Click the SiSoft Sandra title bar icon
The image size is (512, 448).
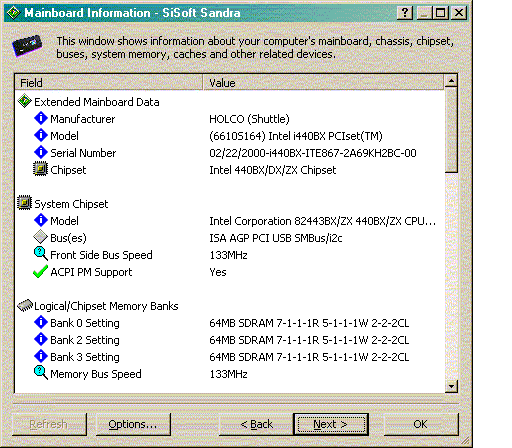13,13
